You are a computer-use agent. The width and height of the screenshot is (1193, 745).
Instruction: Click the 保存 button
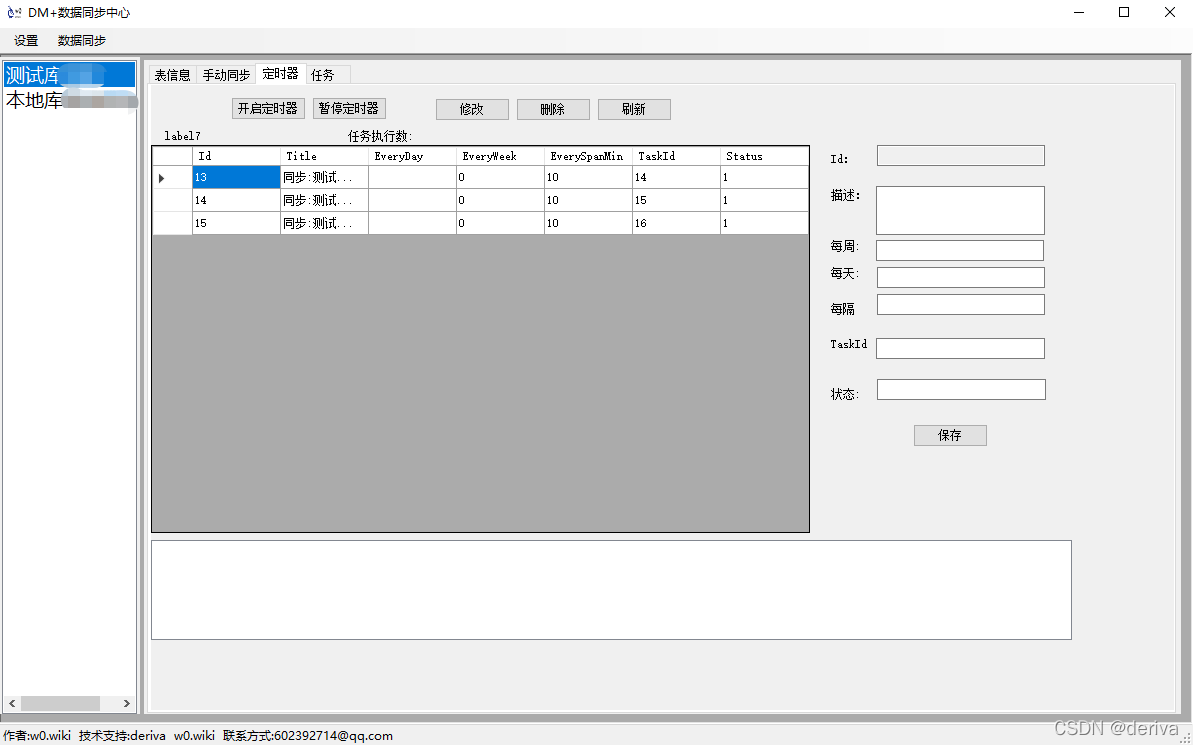pos(950,435)
